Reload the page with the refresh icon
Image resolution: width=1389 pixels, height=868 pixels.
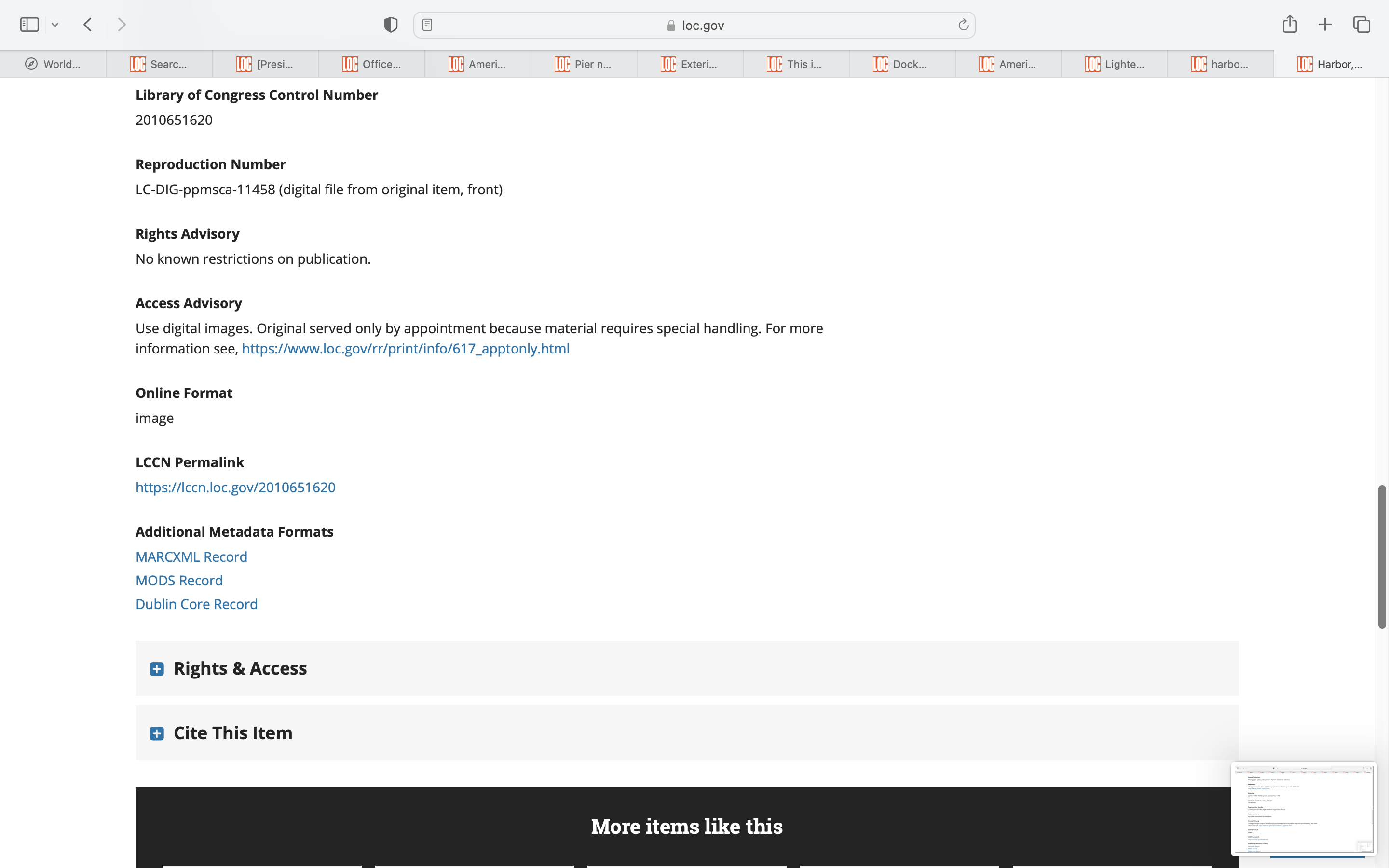click(x=963, y=25)
